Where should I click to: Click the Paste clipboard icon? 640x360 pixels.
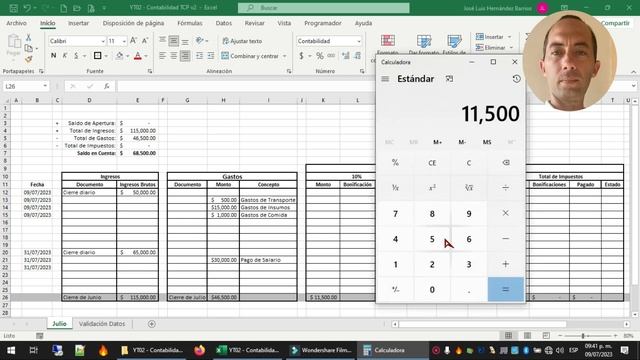[x=14, y=42]
